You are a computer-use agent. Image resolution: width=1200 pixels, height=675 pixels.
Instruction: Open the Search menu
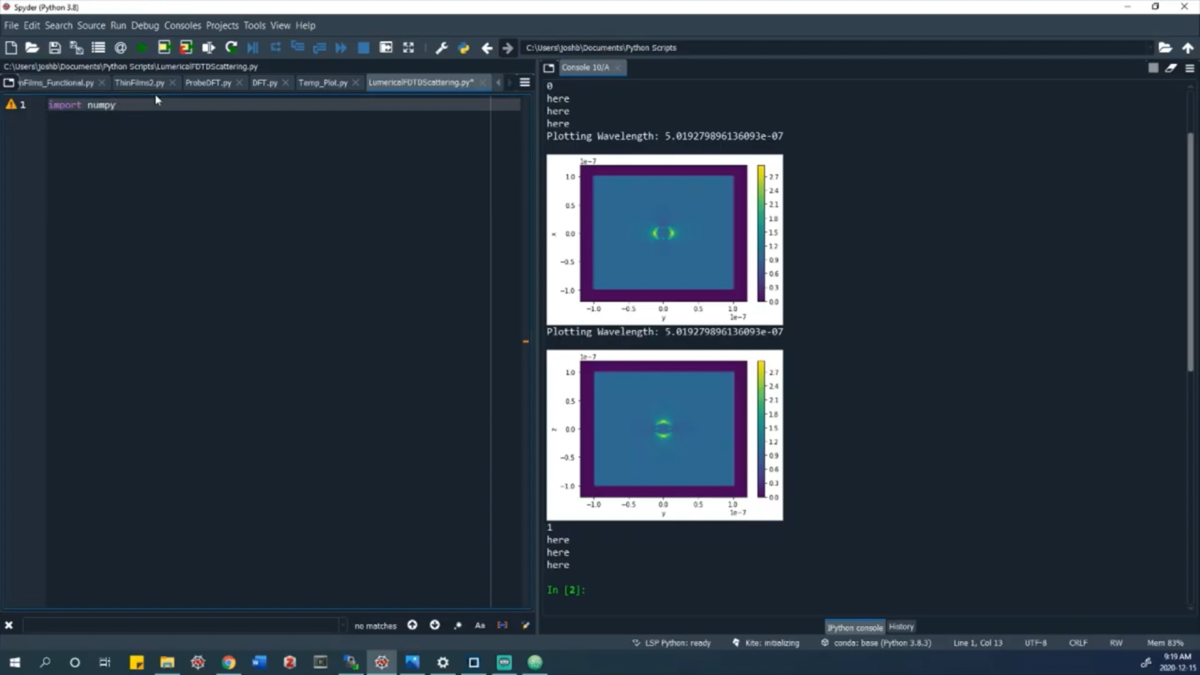pos(58,25)
